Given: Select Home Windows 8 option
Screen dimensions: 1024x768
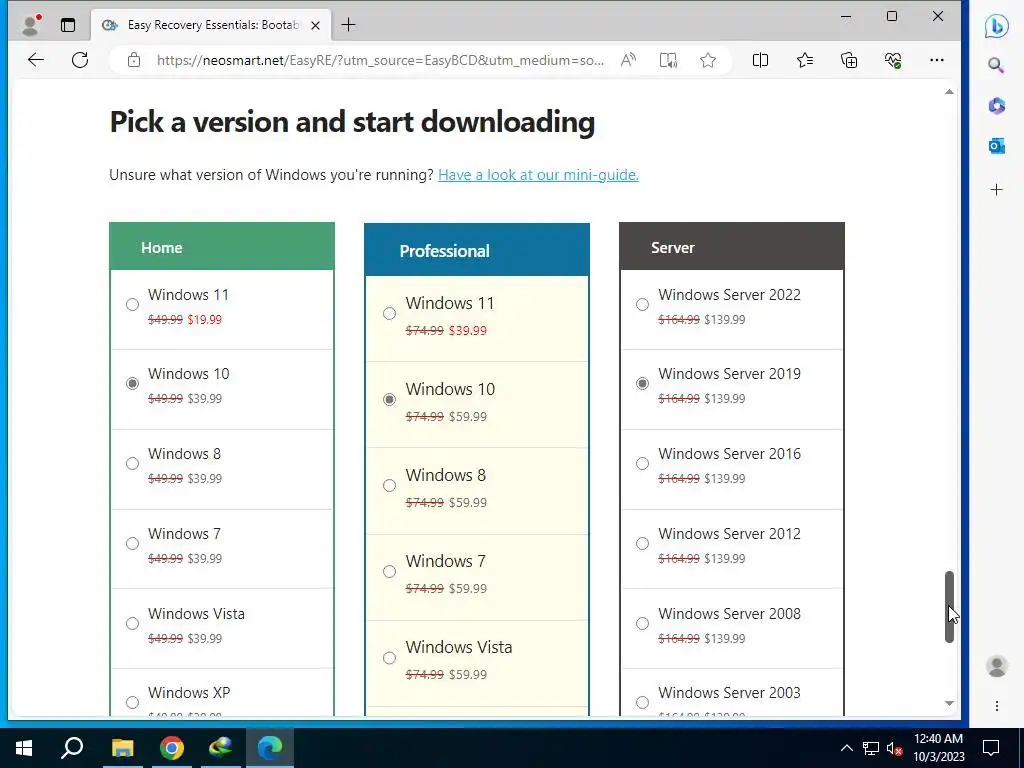Looking at the screenshot, I should click(133, 464).
